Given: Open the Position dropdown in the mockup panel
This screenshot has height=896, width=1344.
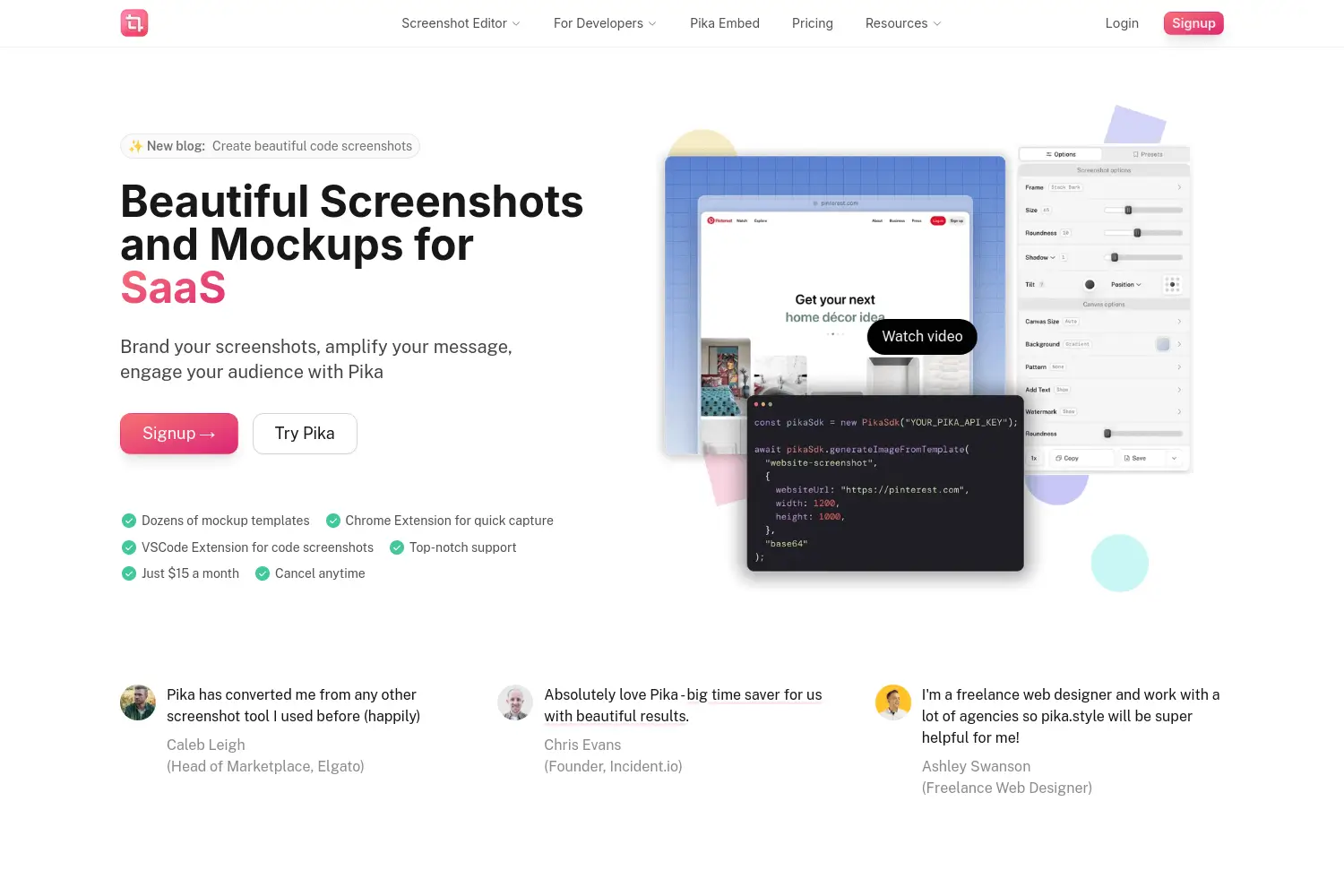Looking at the screenshot, I should 1126,285.
